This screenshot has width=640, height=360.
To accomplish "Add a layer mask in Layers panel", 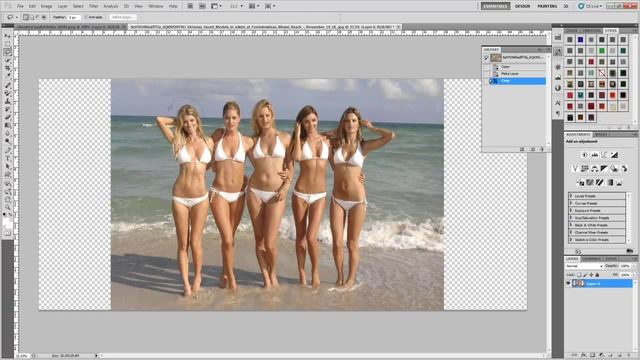I will point(593,355).
